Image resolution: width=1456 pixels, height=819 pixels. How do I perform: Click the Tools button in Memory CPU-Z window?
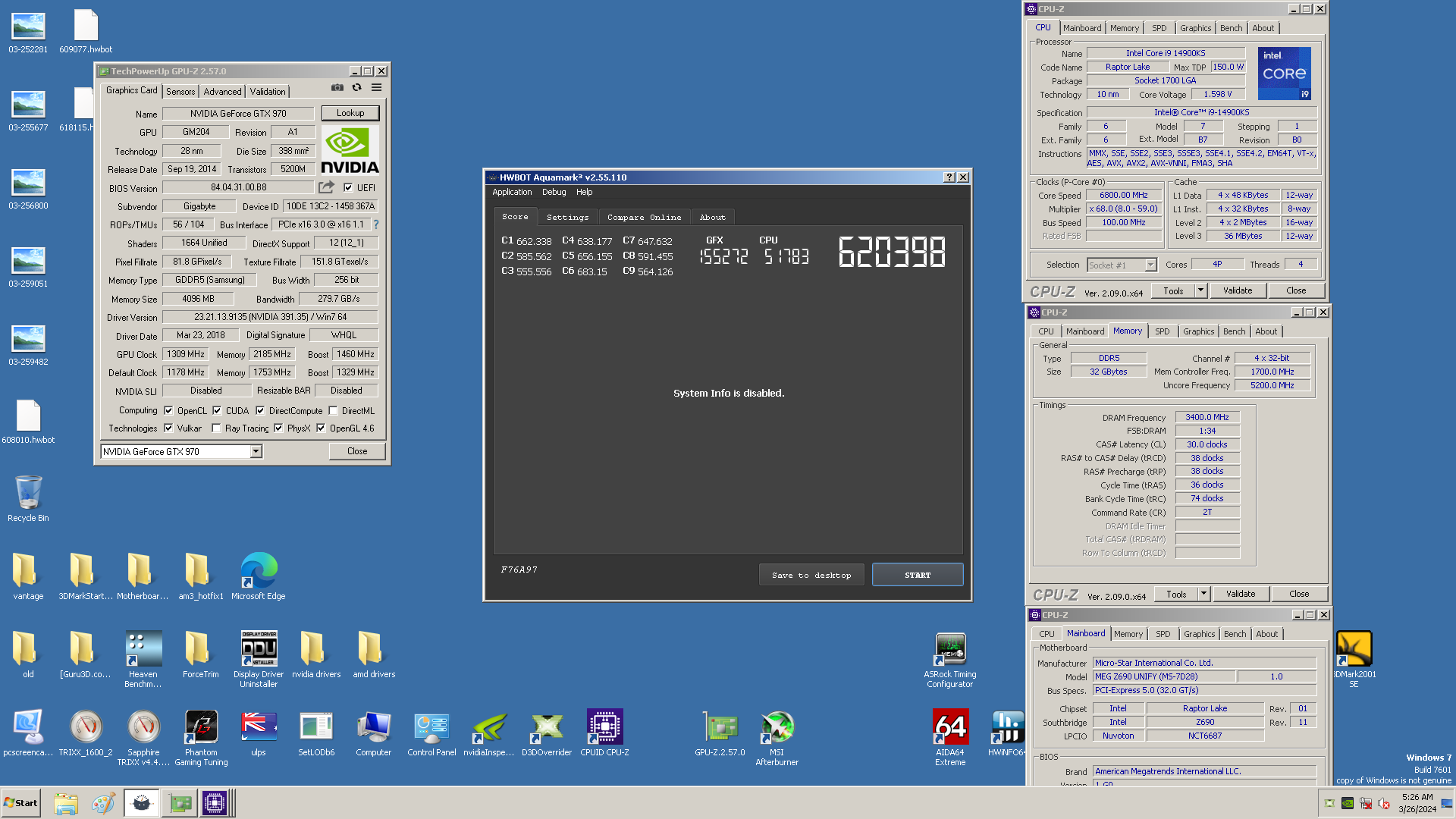[x=1176, y=594]
